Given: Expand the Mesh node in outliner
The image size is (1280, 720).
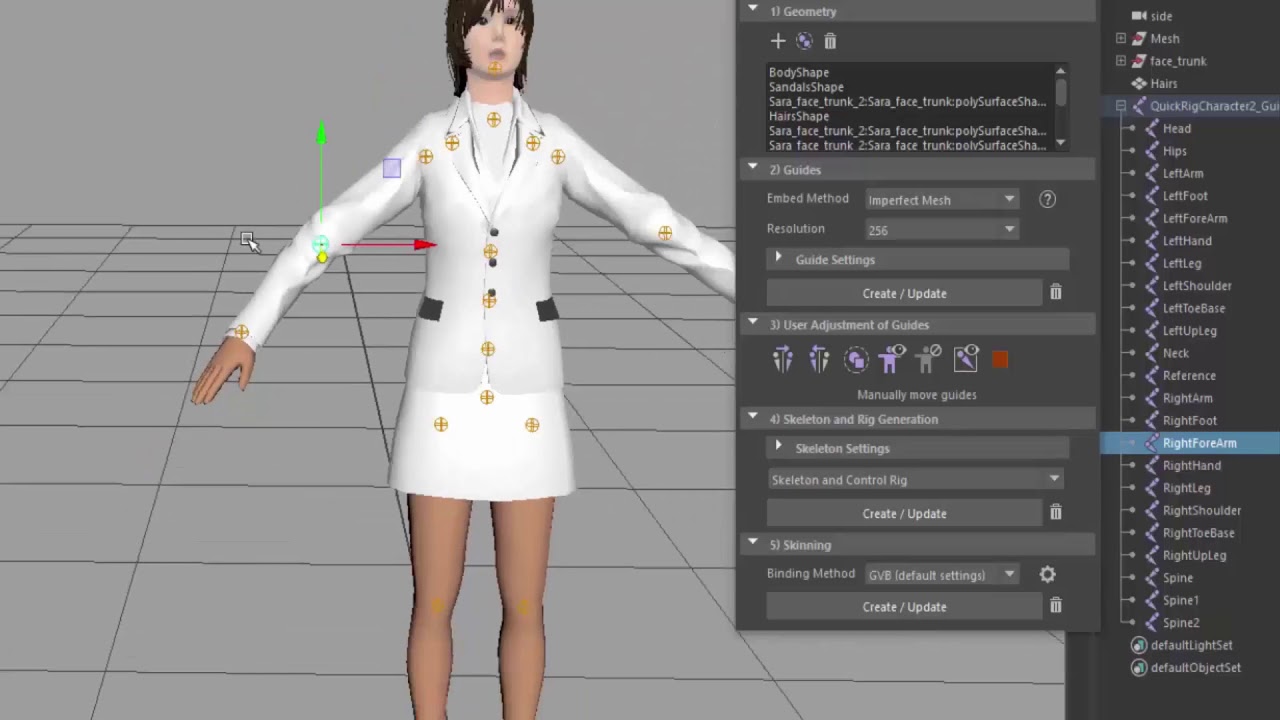Looking at the screenshot, I should (x=1121, y=38).
